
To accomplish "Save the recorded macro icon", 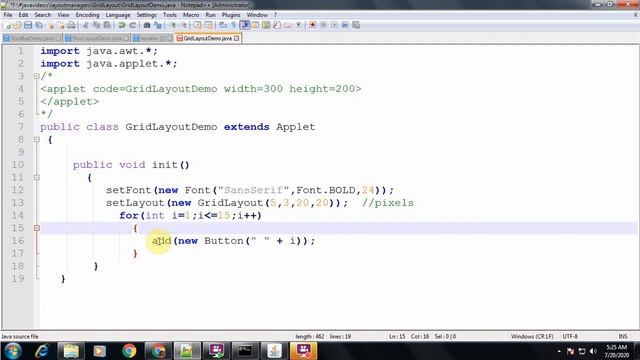I will click(356, 25).
